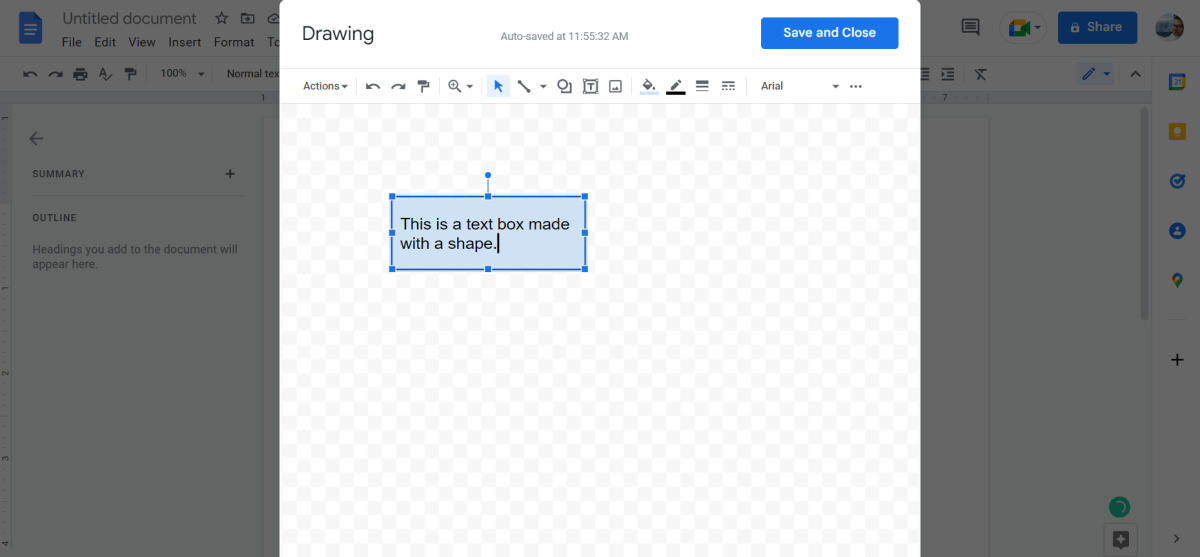Open the editing mode pencil dropdown
The width and height of the screenshot is (1200, 557).
coord(1096,74)
